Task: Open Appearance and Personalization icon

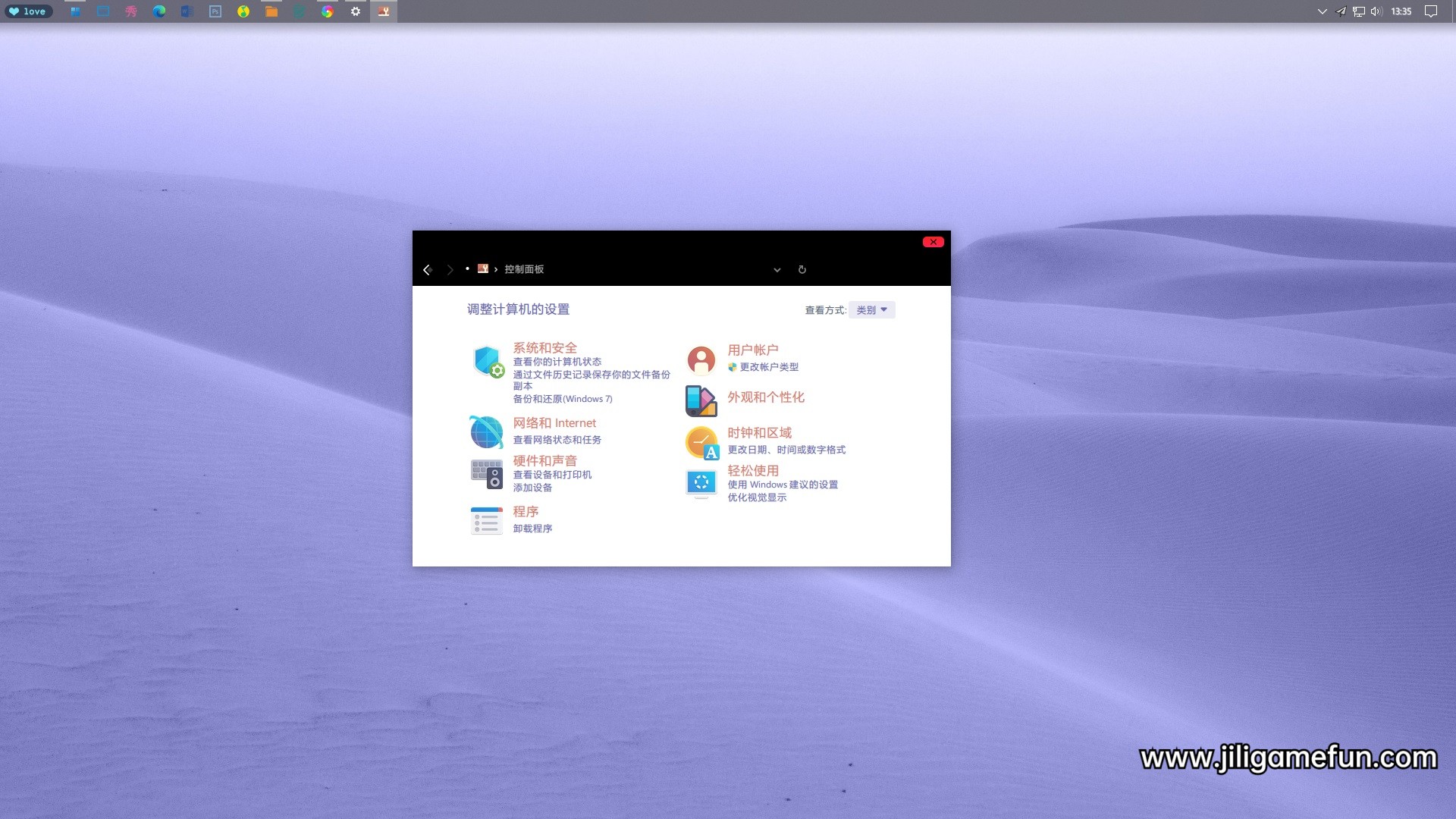Action: (701, 400)
